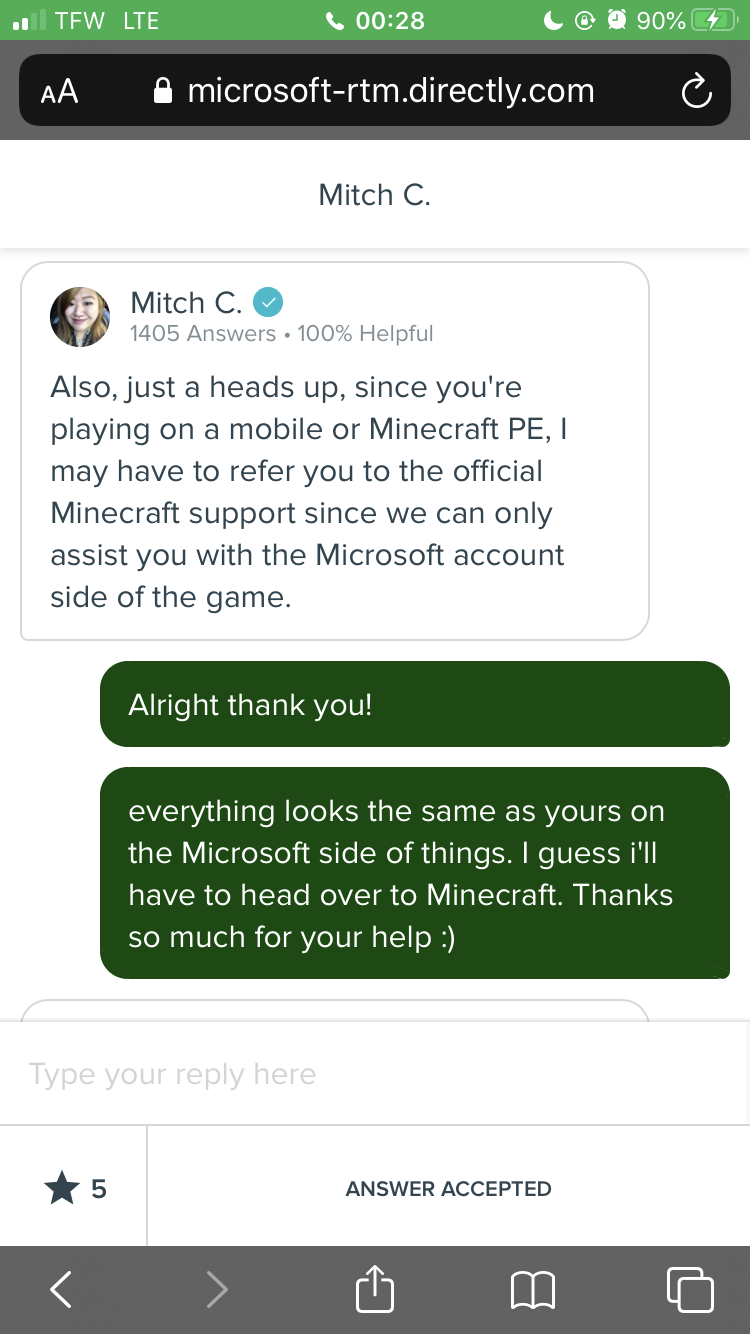Tap the call time indicator in status bar
This screenshot has width=750, height=1334.
click(x=376, y=20)
